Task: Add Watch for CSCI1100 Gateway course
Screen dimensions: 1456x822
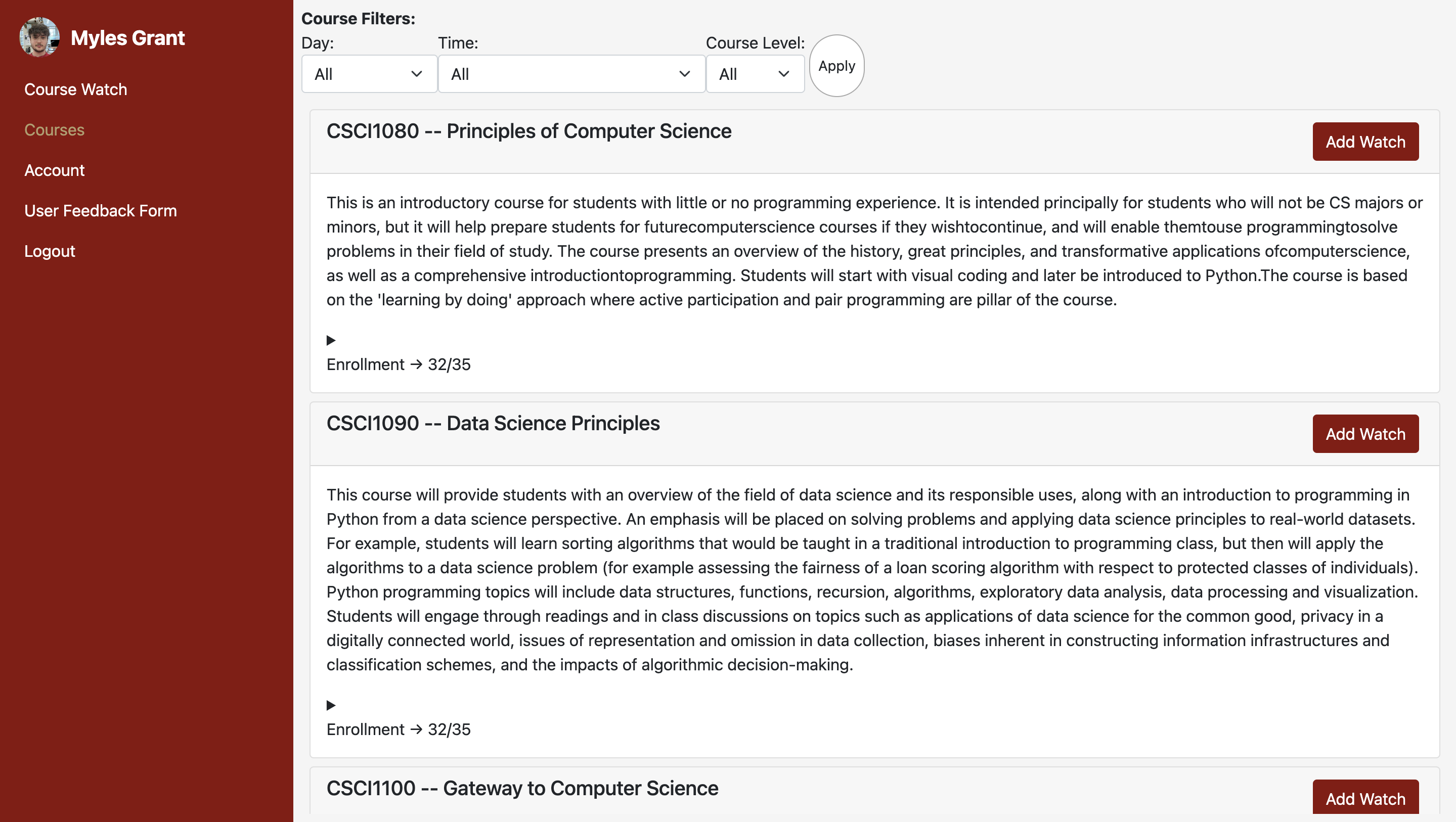Action: (x=1365, y=798)
